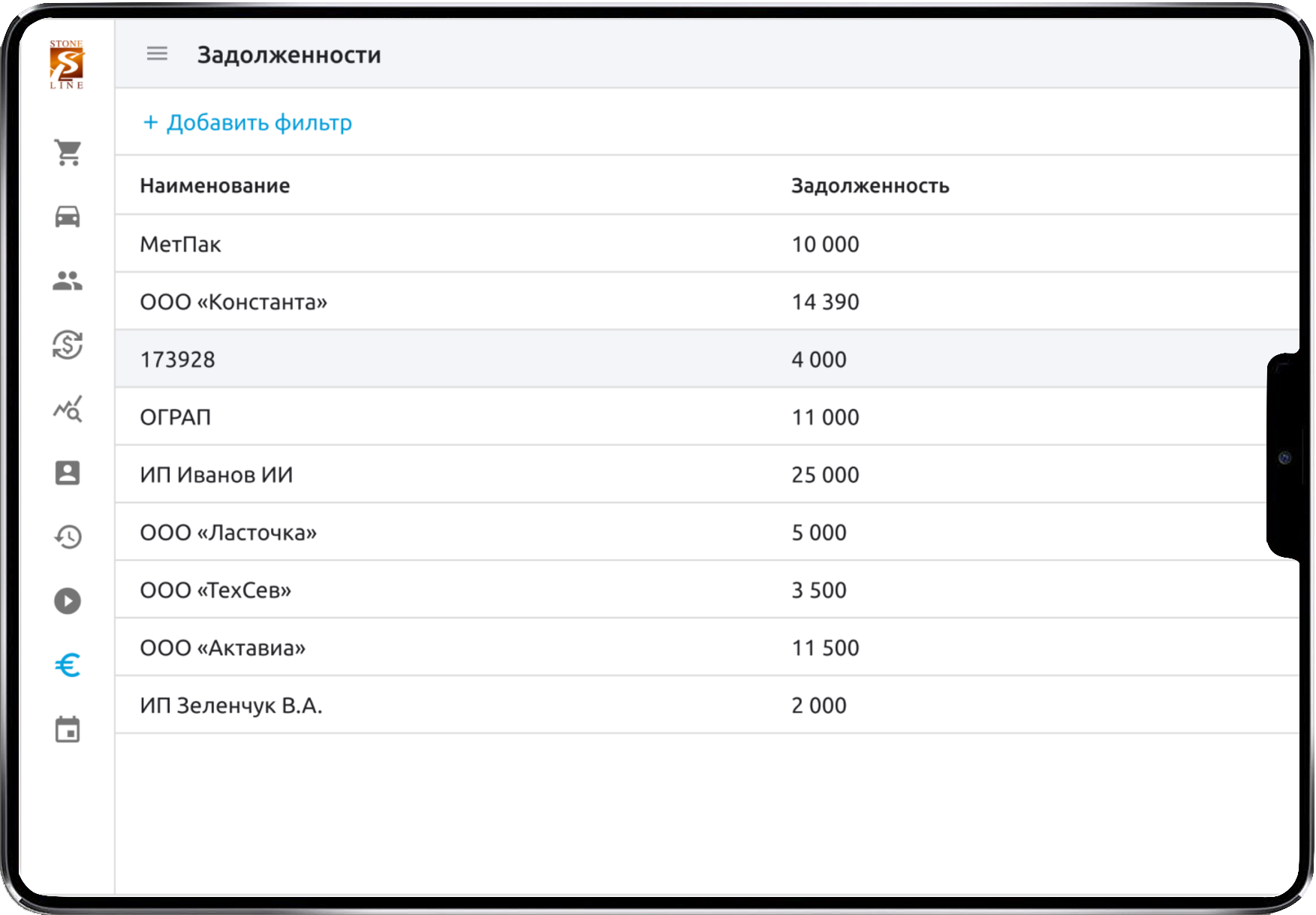1316x915 pixels.
Task: Open the history section with clock icon
Action: pyautogui.click(x=68, y=537)
